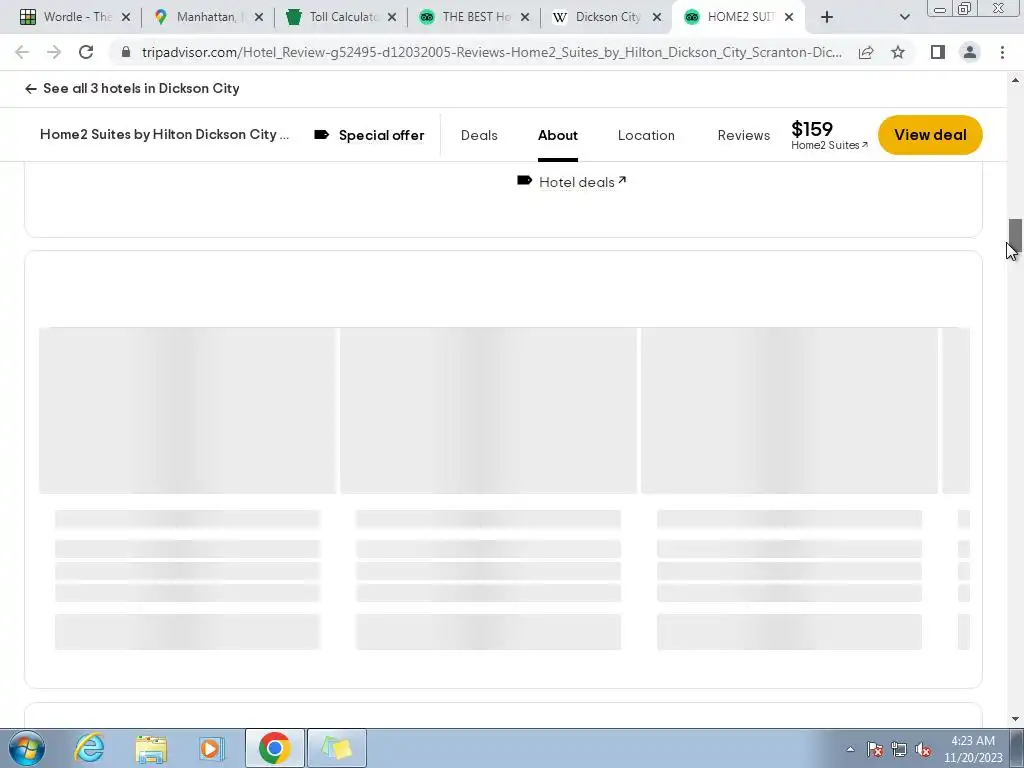The image size is (1024, 768).
Task: Launch Internet Explorer from taskbar
Action: 89,748
